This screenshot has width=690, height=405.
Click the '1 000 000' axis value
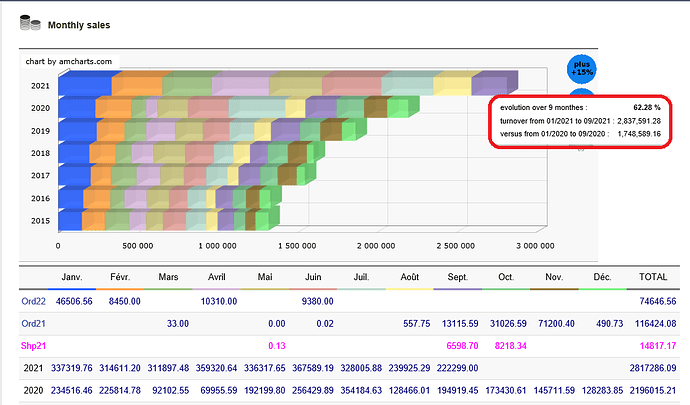tap(217, 246)
